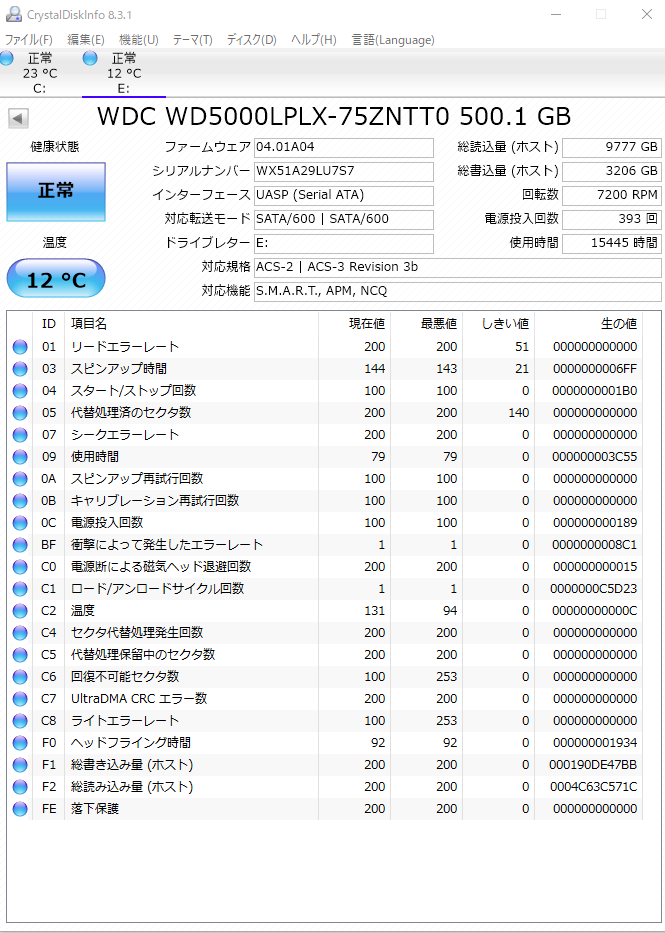The height and width of the screenshot is (933, 665).
Task: Click the interface field UASP (Serial ATA)
Action: [344, 196]
